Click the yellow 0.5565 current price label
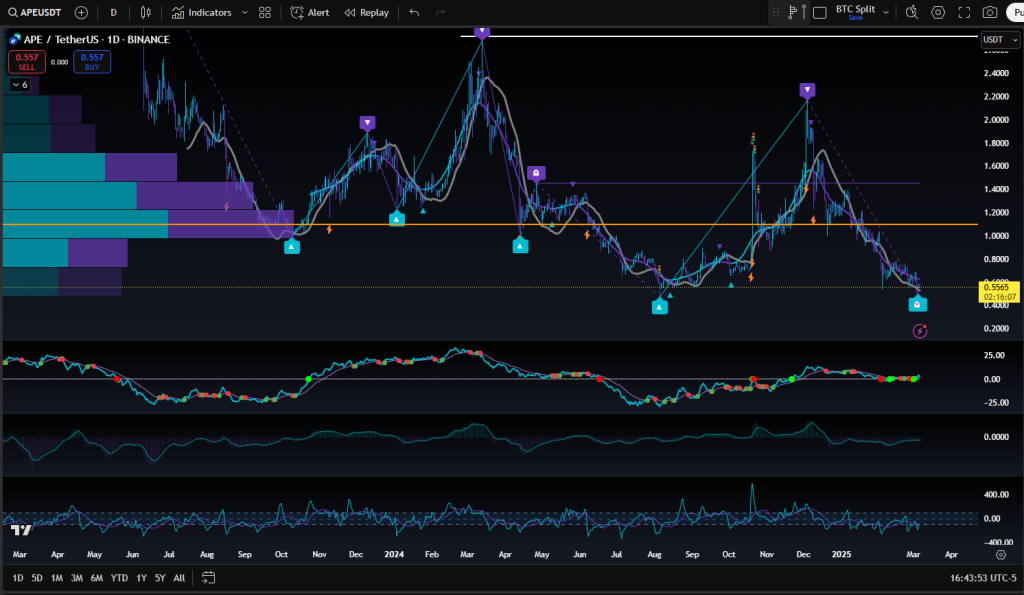 click(999, 291)
